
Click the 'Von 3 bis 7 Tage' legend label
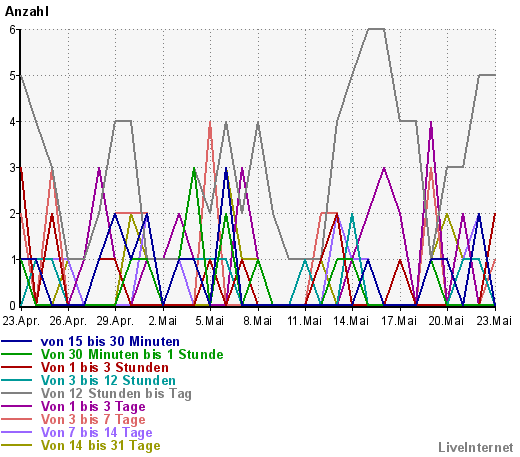point(93,419)
